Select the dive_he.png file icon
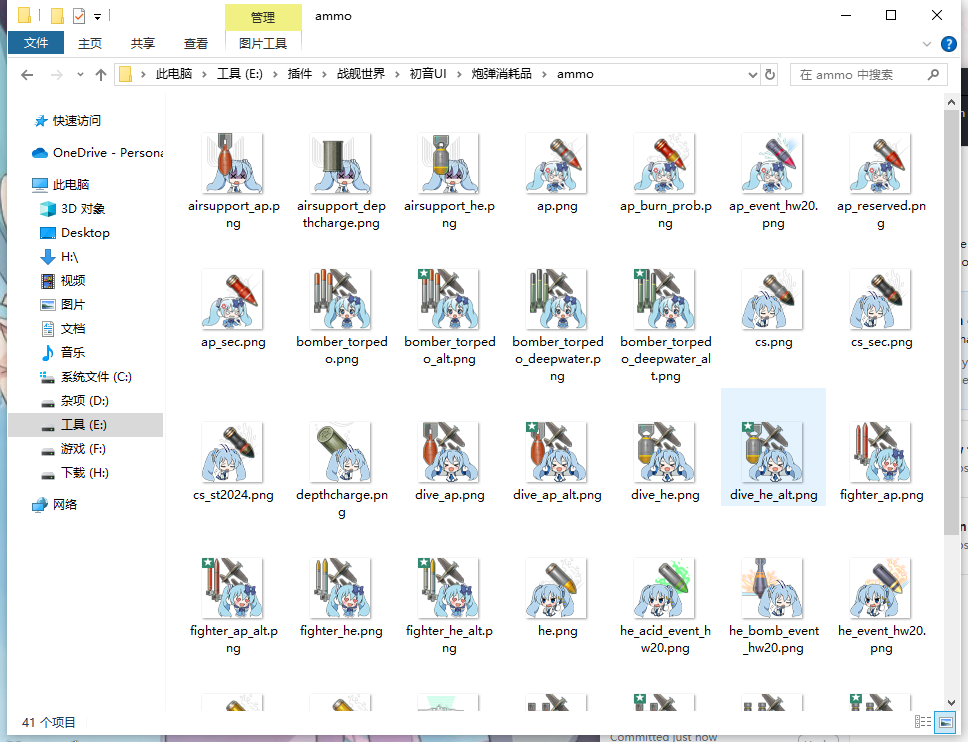 click(665, 452)
